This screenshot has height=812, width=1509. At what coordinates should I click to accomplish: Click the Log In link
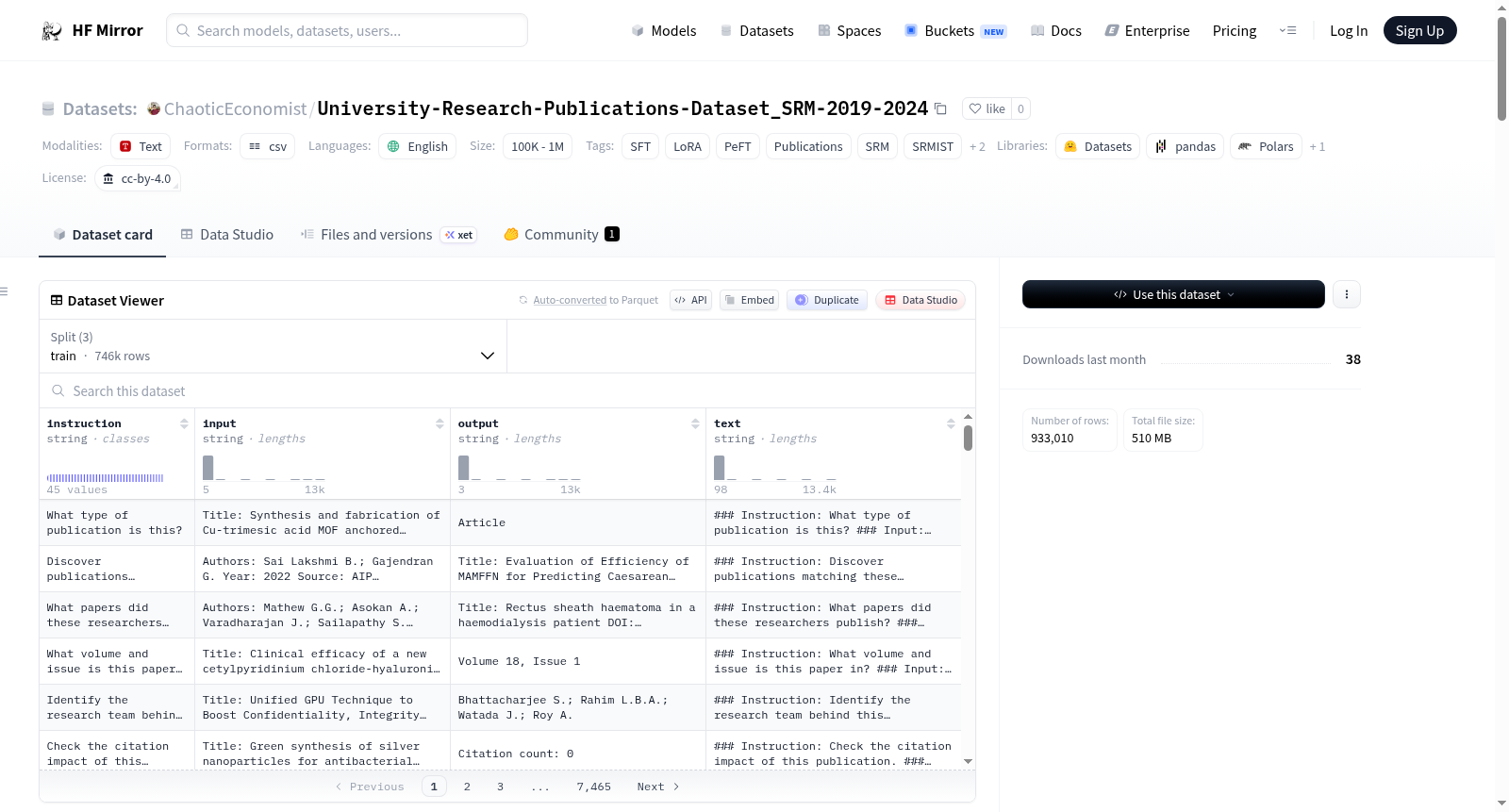pos(1349,30)
